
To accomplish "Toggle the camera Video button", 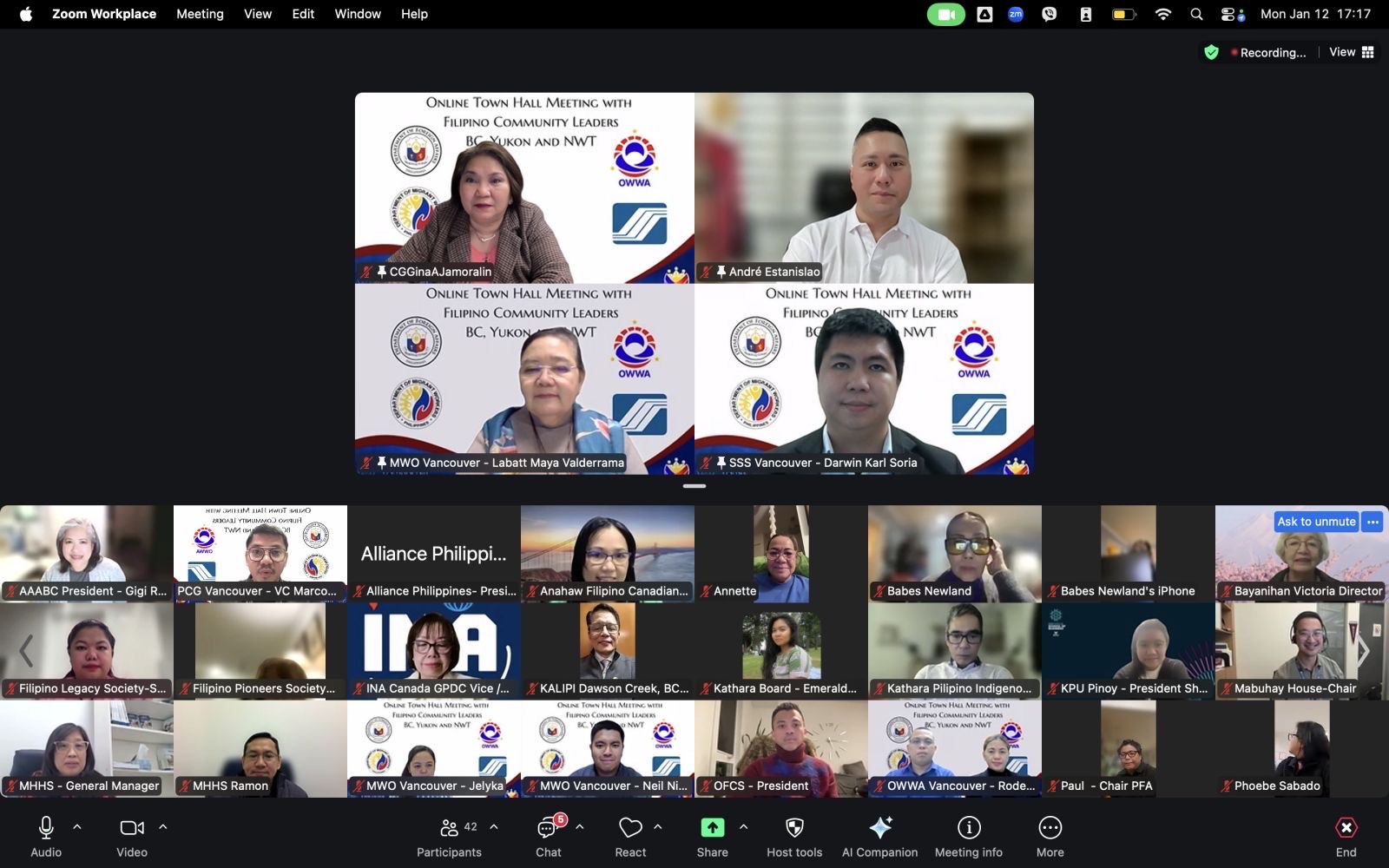I will point(132,837).
